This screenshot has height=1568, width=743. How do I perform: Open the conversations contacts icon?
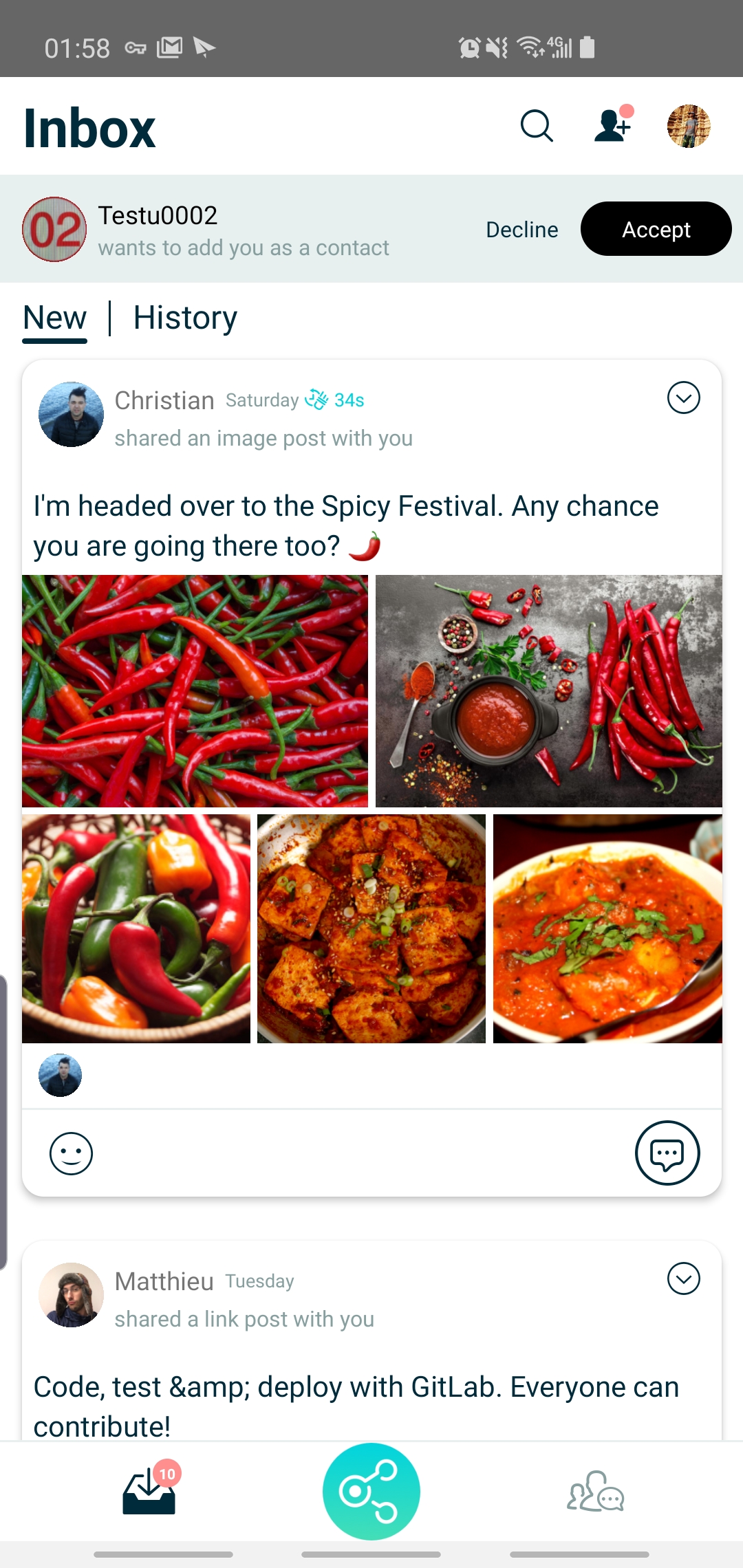point(595,1492)
